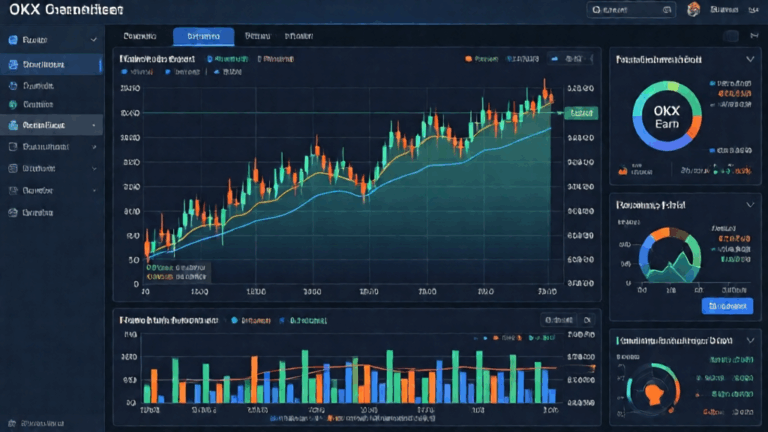The width and height of the screenshot is (768, 432).
Task: Collapse the OKX Earn panel with its chevron
Action: (x=750, y=59)
